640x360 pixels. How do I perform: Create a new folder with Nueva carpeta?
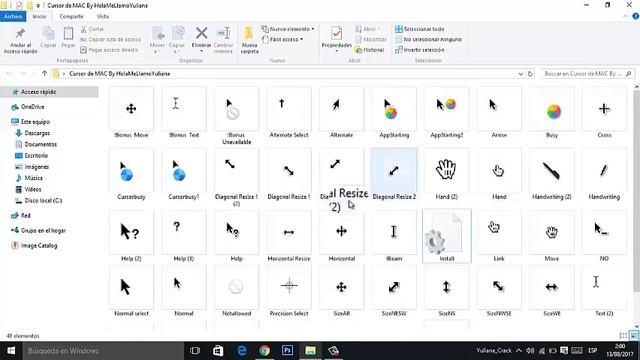point(249,40)
